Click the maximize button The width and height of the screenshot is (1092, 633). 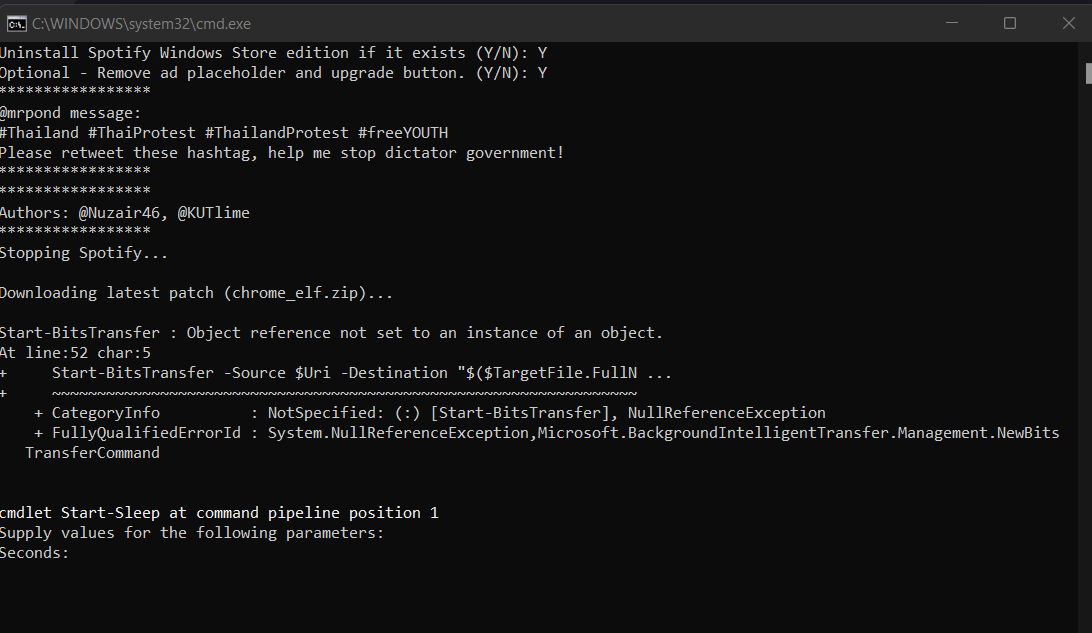point(1010,22)
